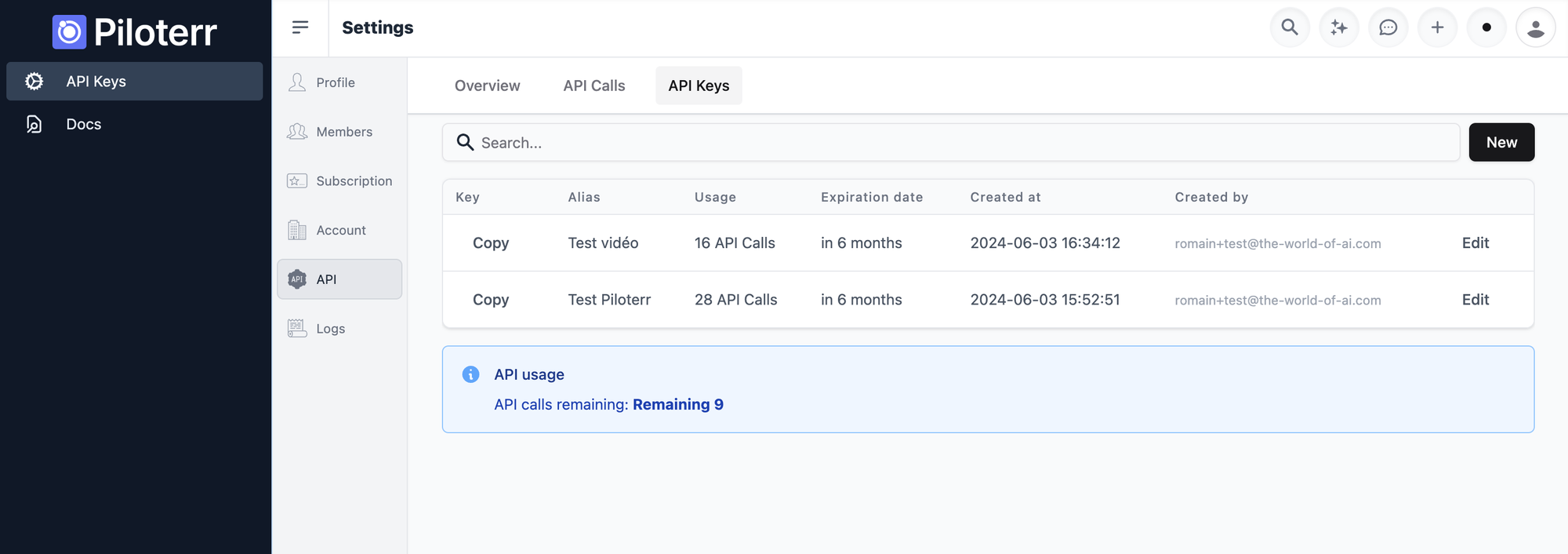Go to Profile settings

click(336, 82)
